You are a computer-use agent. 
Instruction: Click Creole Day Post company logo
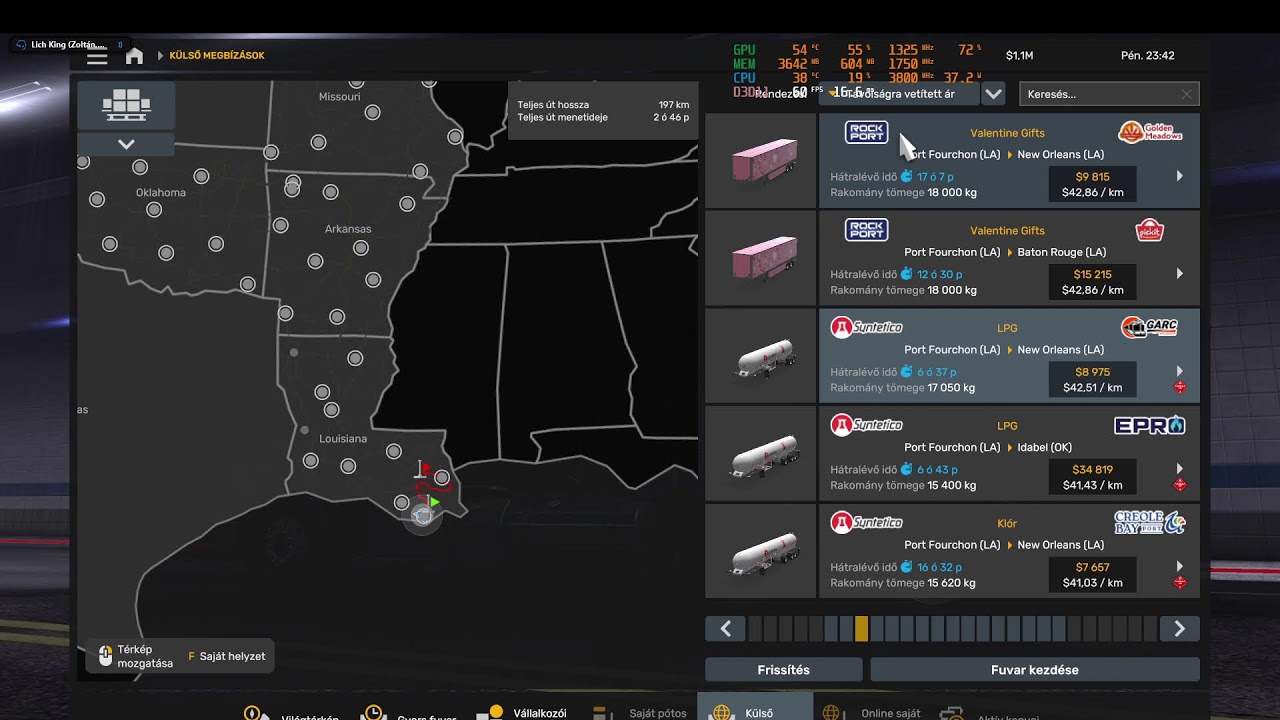1150,522
